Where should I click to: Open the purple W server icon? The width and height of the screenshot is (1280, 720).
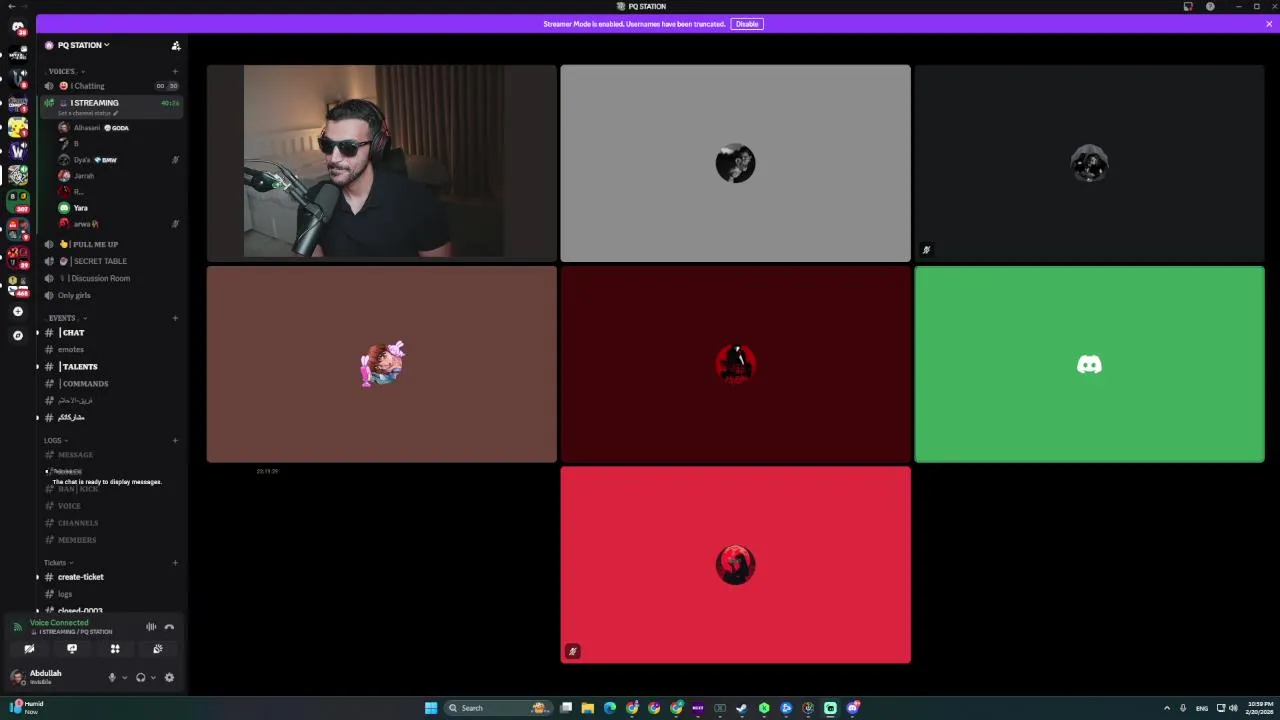point(18,151)
